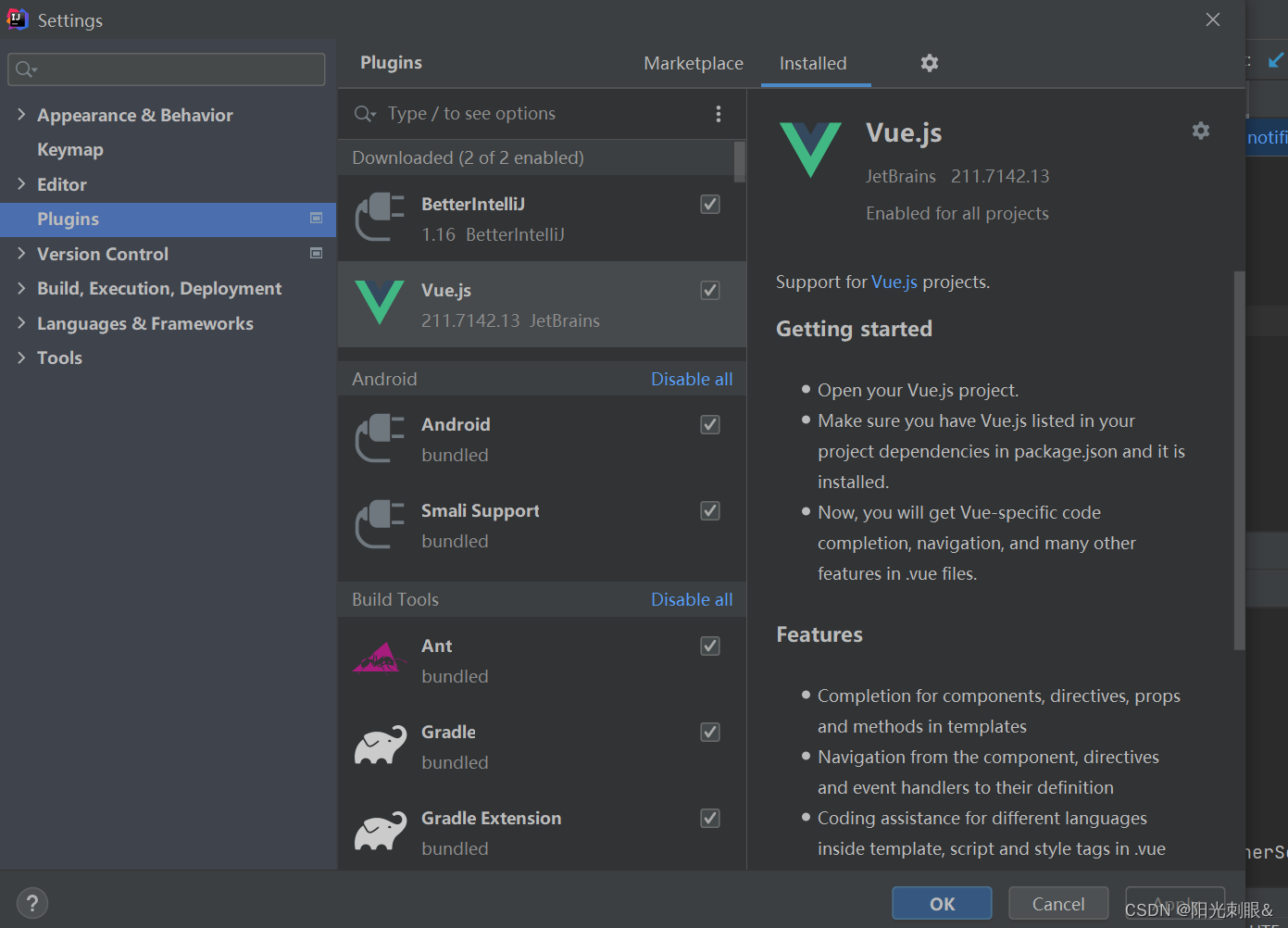Close the Settings dialog
This screenshot has width=1288, height=928.
click(1213, 19)
